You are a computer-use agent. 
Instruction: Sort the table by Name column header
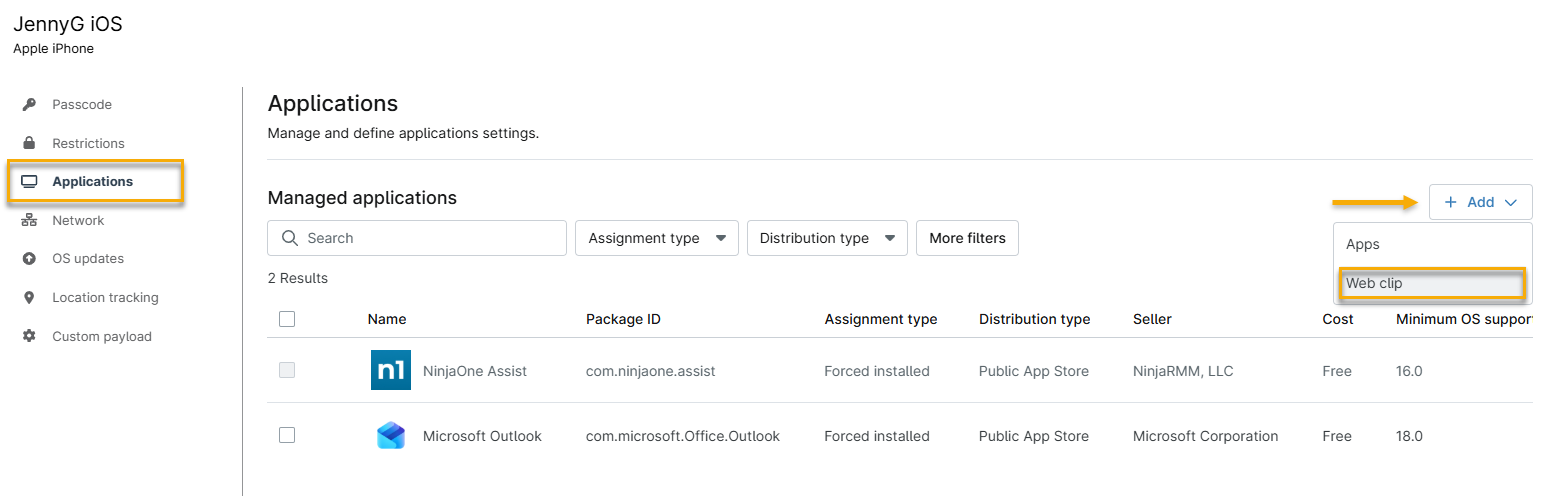coord(387,319)
